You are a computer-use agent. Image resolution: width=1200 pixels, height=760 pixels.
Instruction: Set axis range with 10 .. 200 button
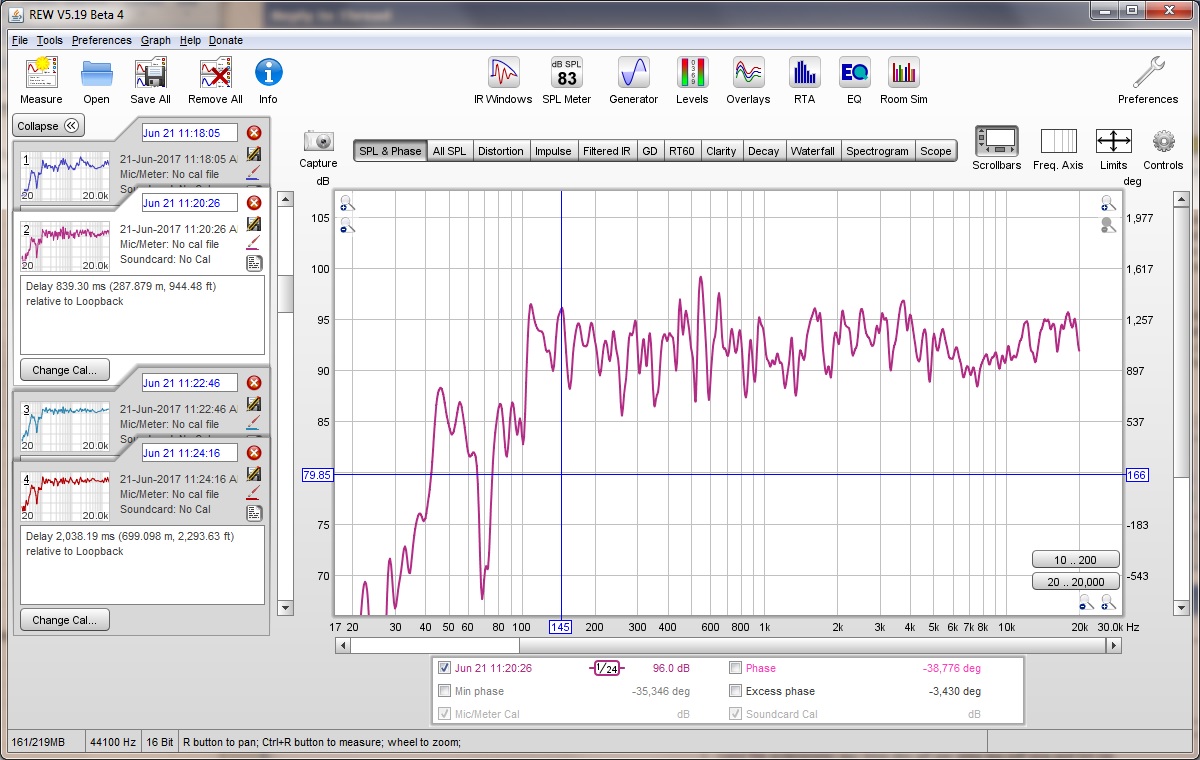point(1075,560)
